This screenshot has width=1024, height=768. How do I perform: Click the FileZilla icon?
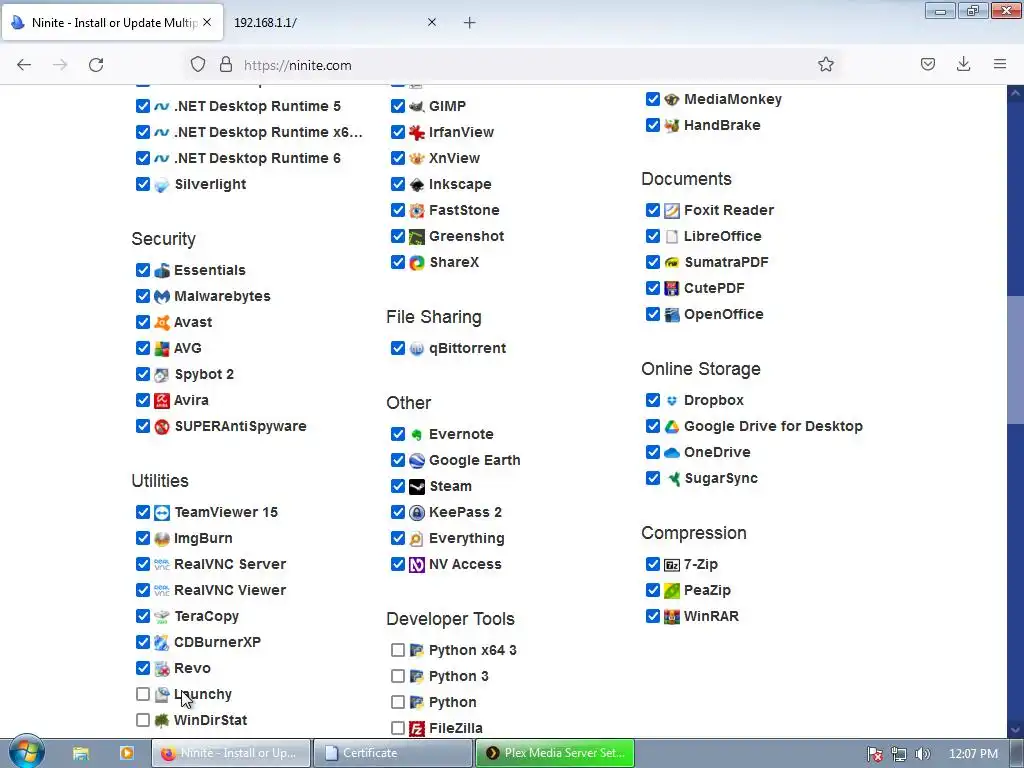[x=417, y=728]
